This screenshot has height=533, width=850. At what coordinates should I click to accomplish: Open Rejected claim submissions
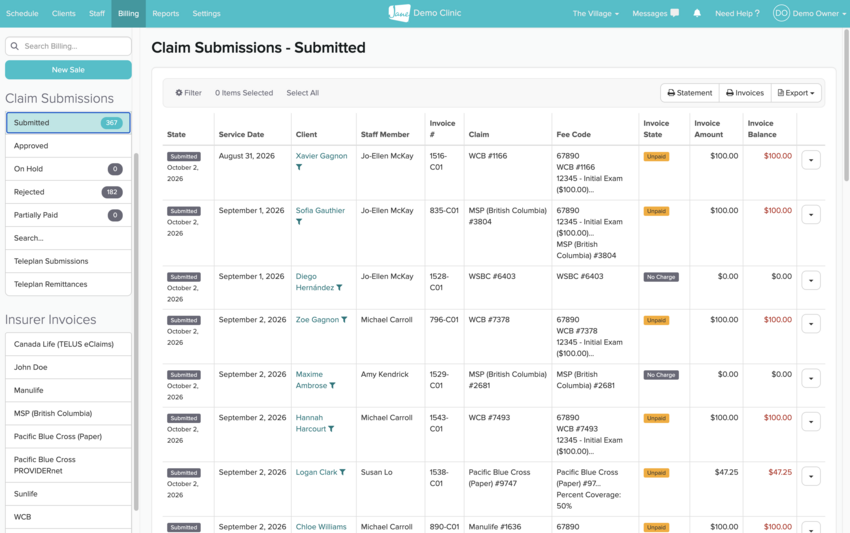[x=68, y=192]
